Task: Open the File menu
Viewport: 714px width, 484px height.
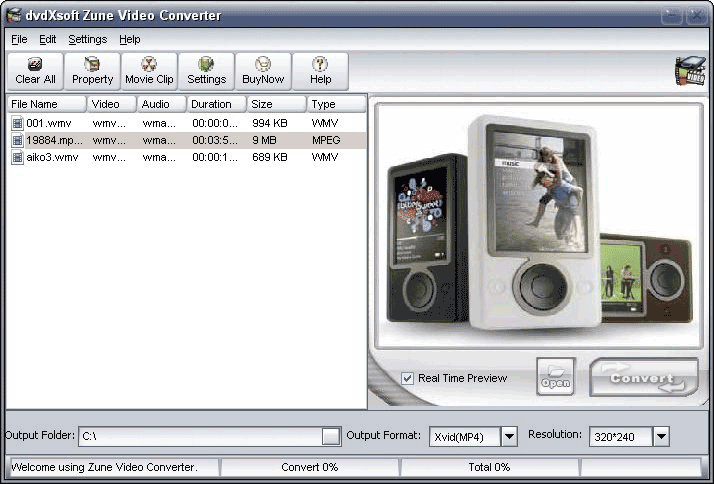Action: 19,39
